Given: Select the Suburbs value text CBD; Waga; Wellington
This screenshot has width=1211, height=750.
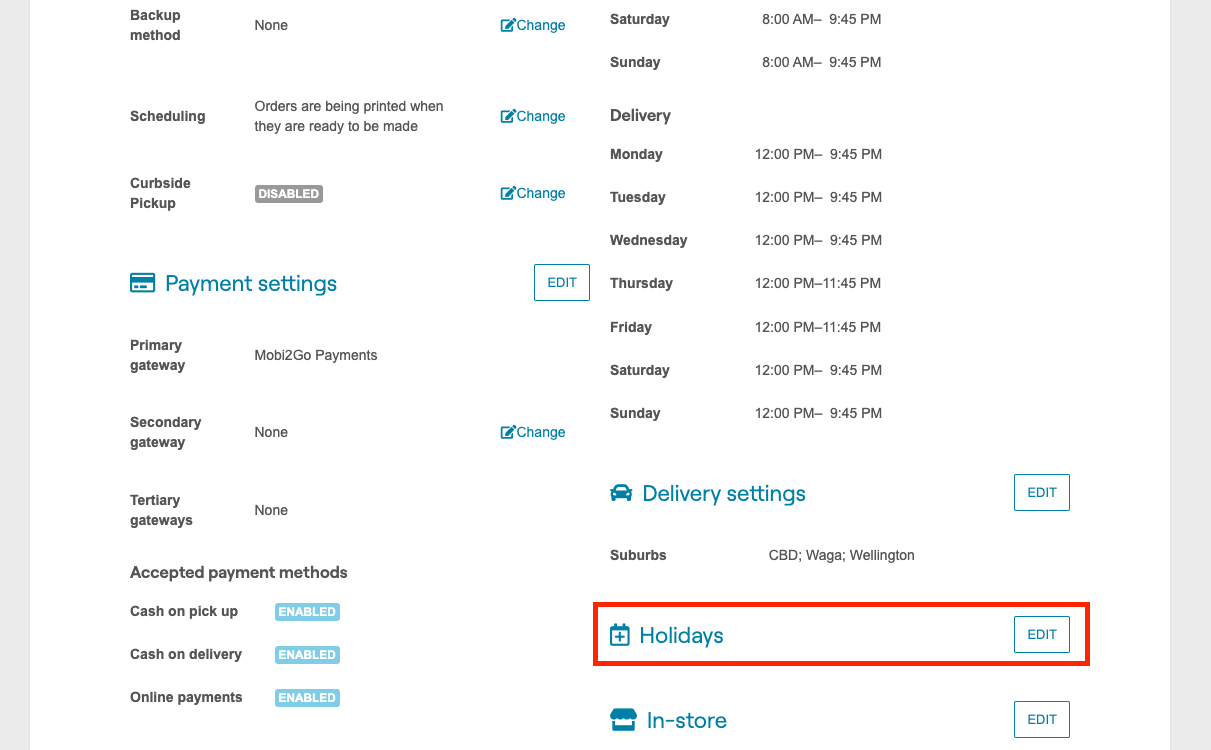Looking at the screenshot, I should (839, 555).
